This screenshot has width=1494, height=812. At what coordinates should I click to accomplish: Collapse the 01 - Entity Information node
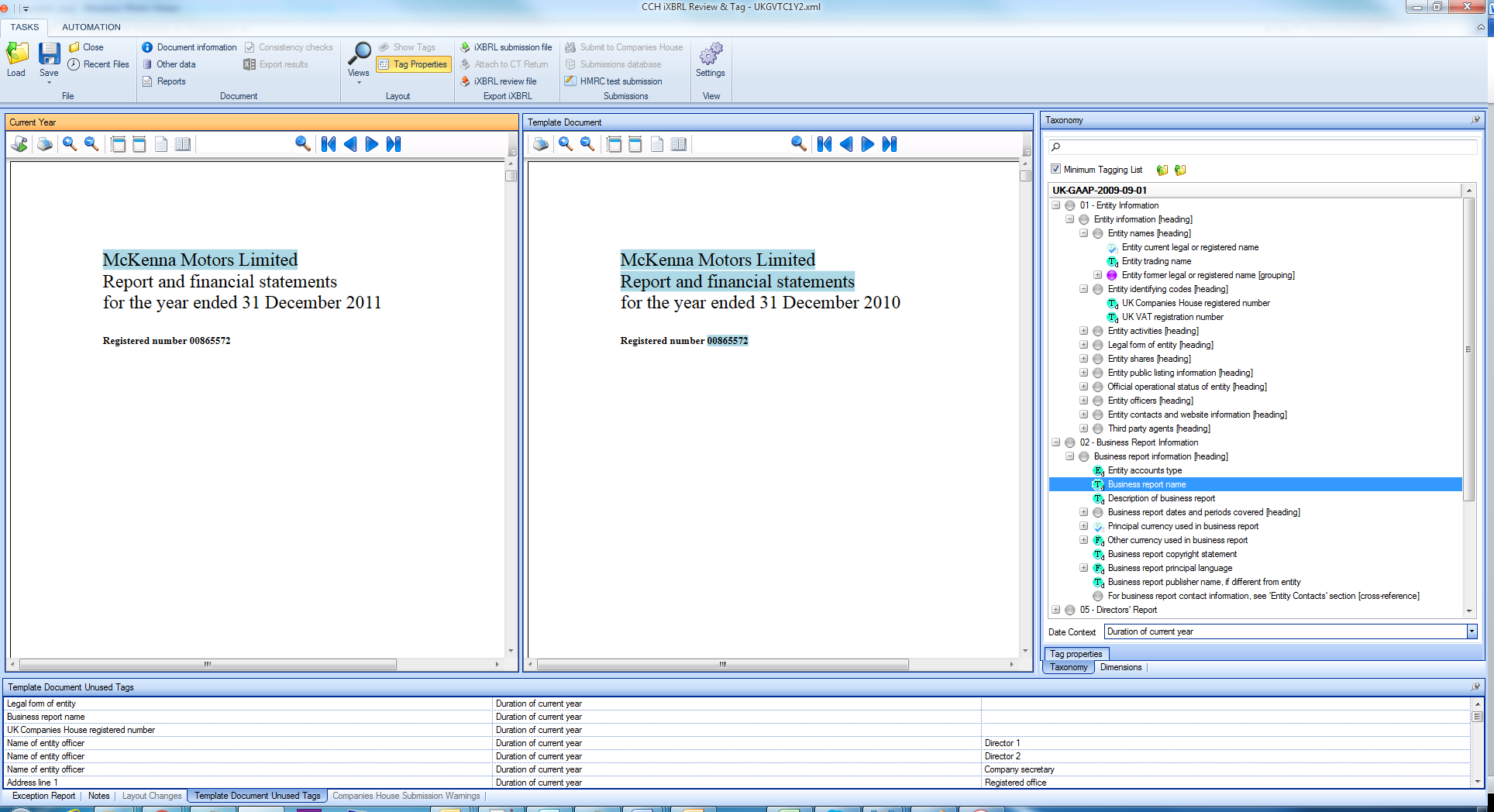point(1055,205)
